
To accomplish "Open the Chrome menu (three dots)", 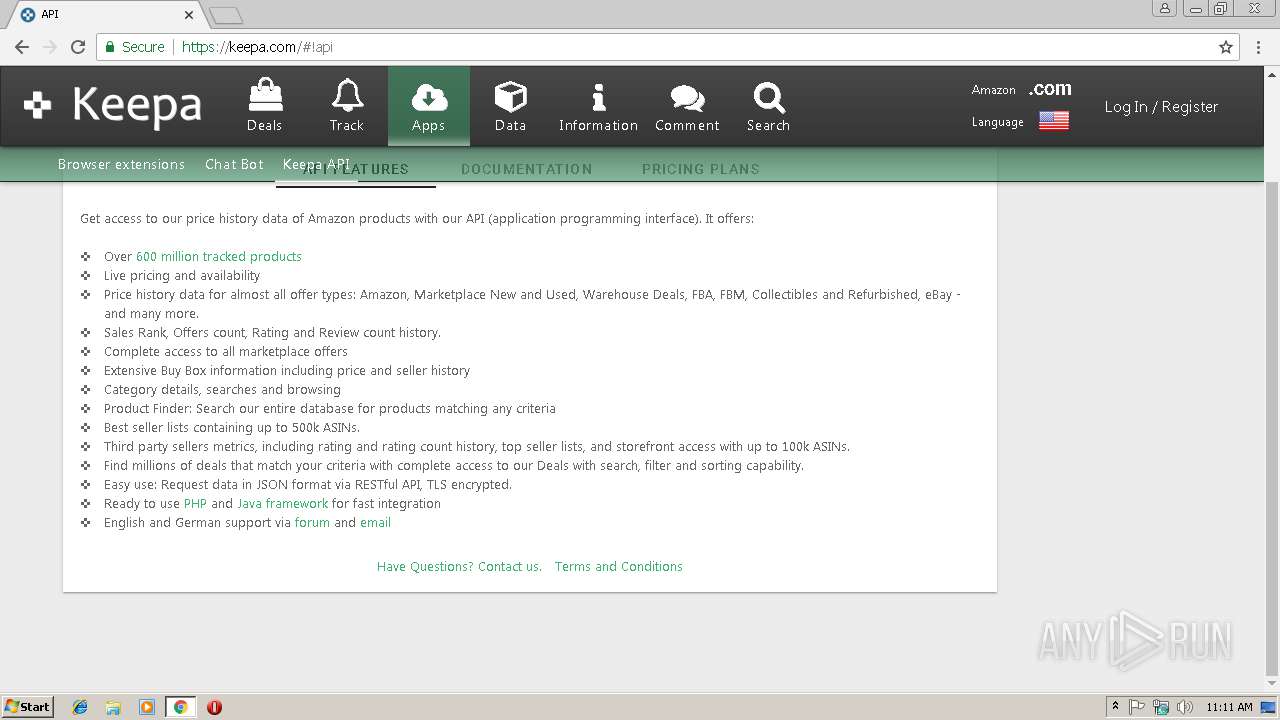I will click(x=1259, y=47).
